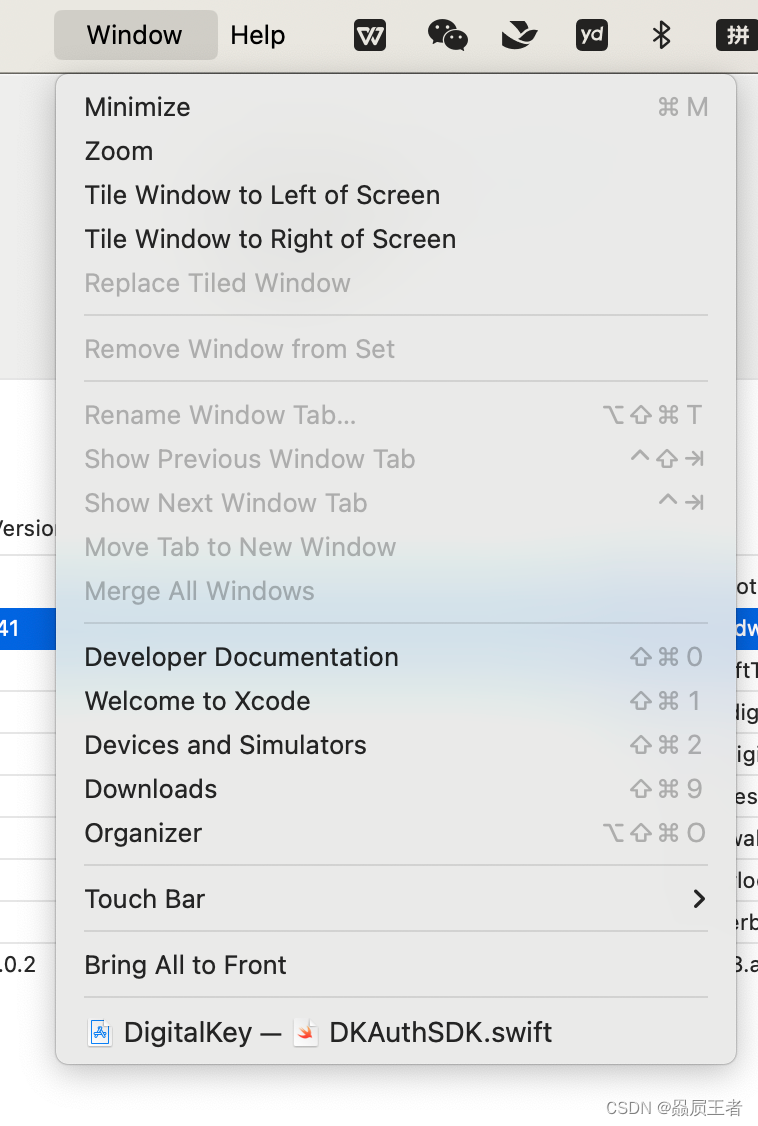758x1126 pixels.
Task: Expand the Touch Bar submenu arrow
Action: click(698, 898)
